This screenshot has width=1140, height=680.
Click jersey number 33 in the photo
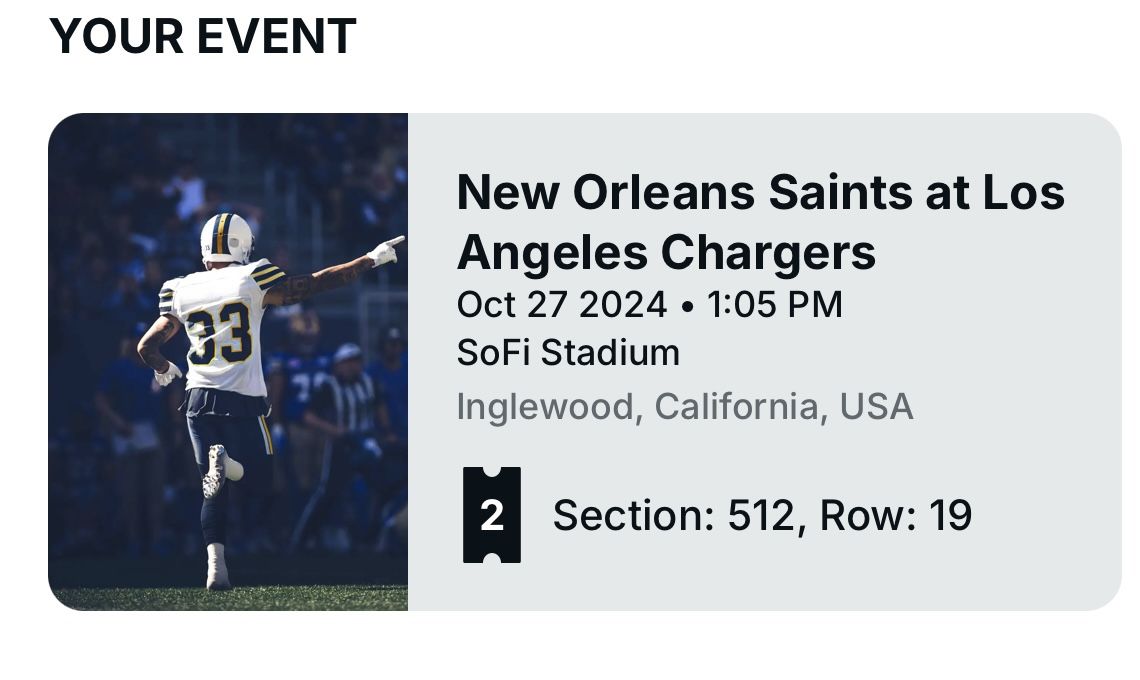pyautogui.click(x=220, y=335)
